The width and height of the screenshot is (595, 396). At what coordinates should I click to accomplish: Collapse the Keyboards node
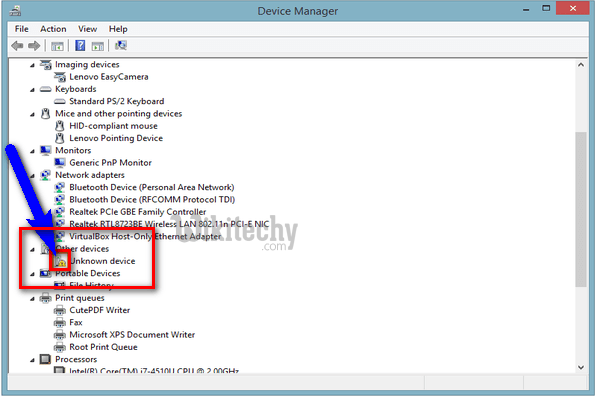[x=32, y=90]
